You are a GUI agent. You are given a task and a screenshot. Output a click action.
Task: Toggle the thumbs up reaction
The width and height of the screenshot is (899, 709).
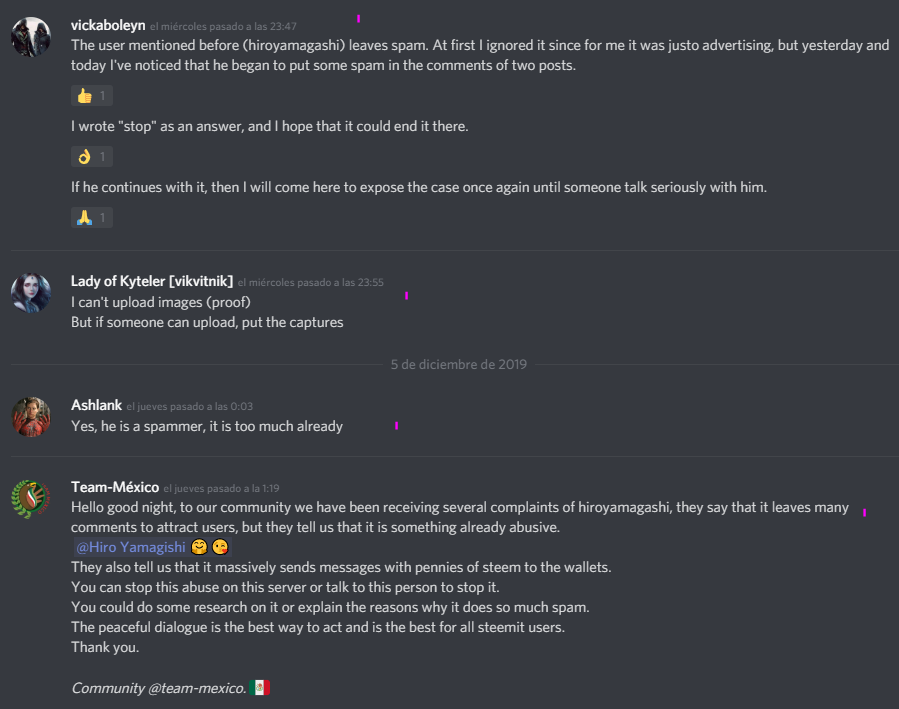coord(92,96)
